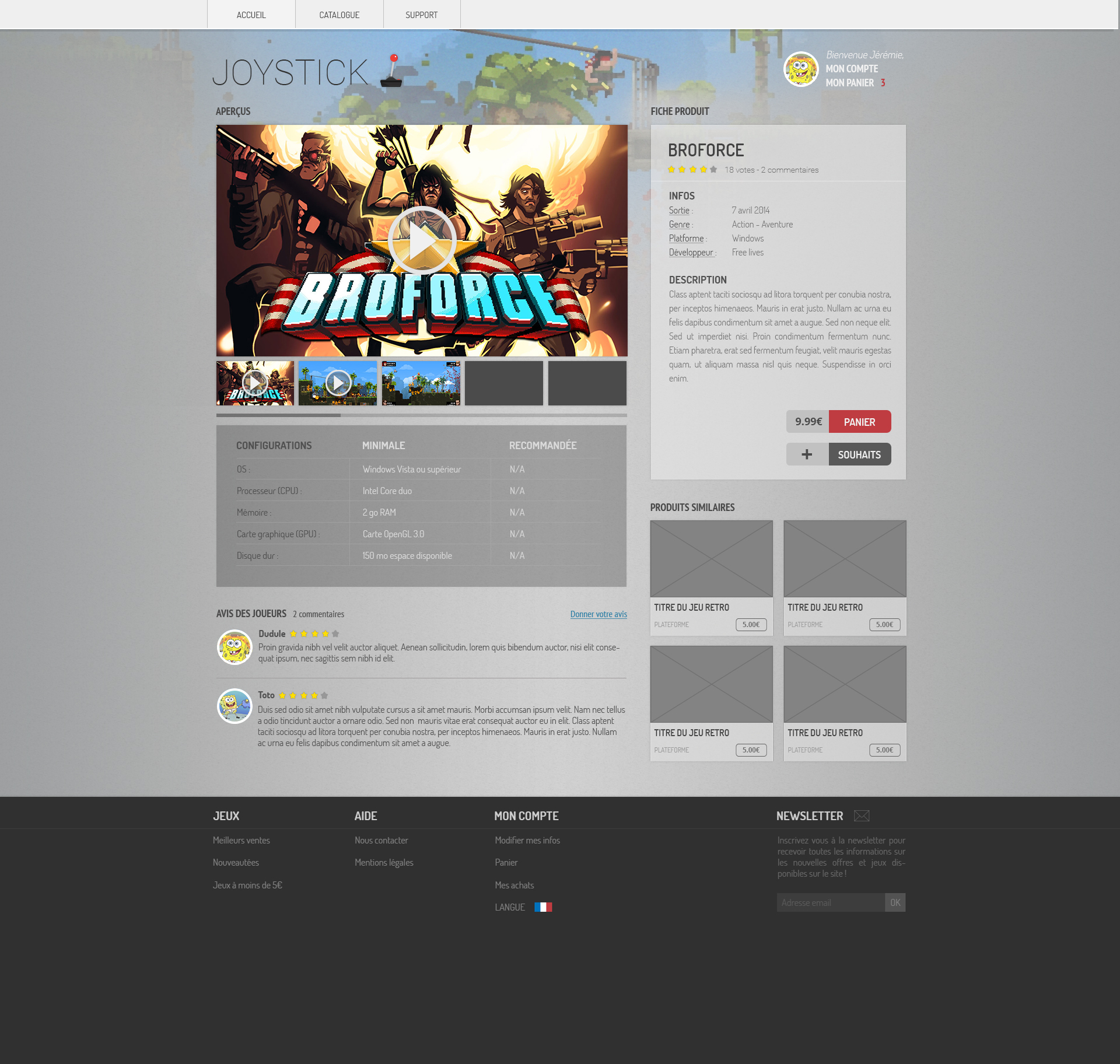The height and width of the screenshot is (1064, 1120).
Task: Click the Adresse email input field
Action: (x=830, y=902)
